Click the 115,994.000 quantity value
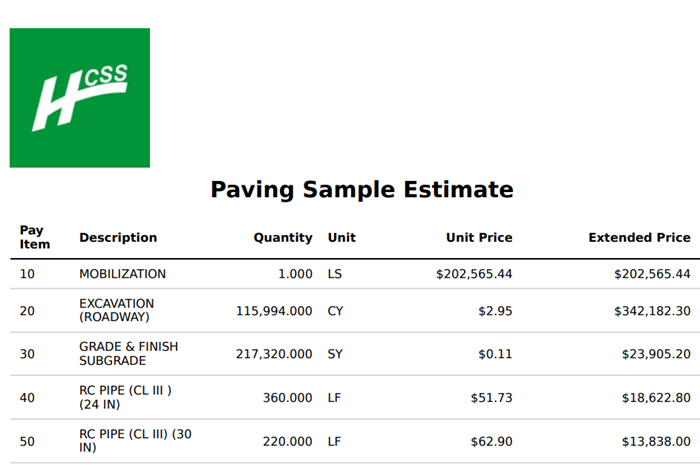This screenshot has height=465, width=700. pos(274,311)
